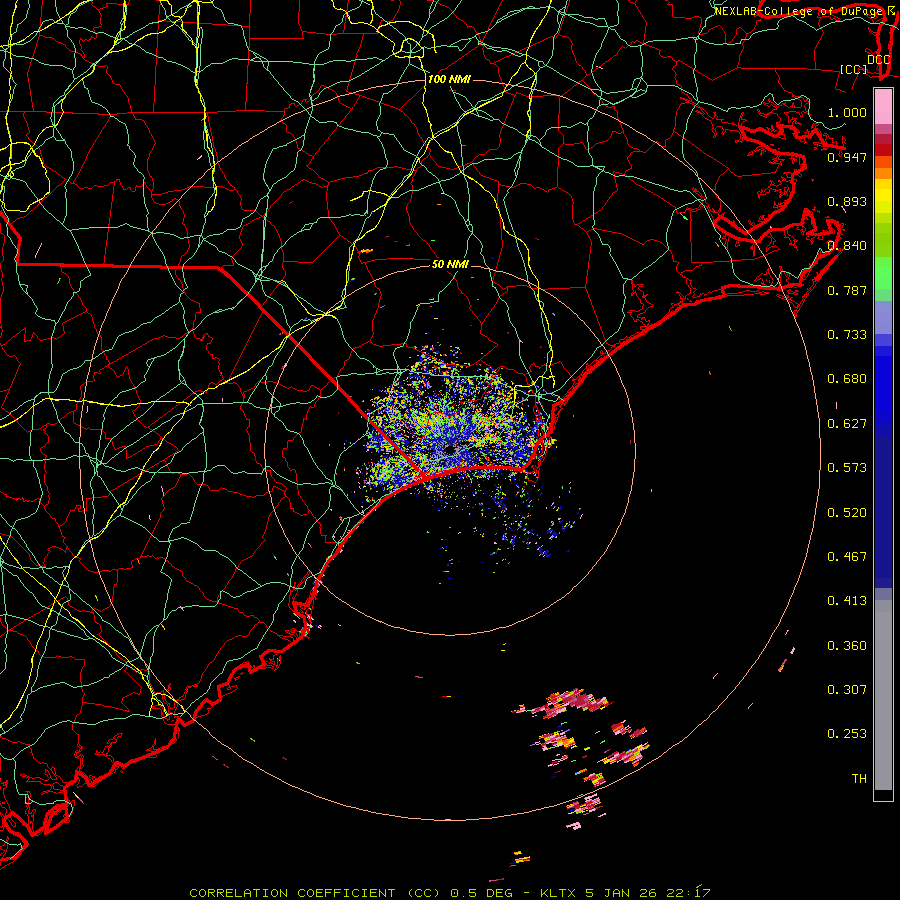The width and height of the screenshot is (900, 900).
Task: Select the 0.680 scale value
Action: point(847,379)
